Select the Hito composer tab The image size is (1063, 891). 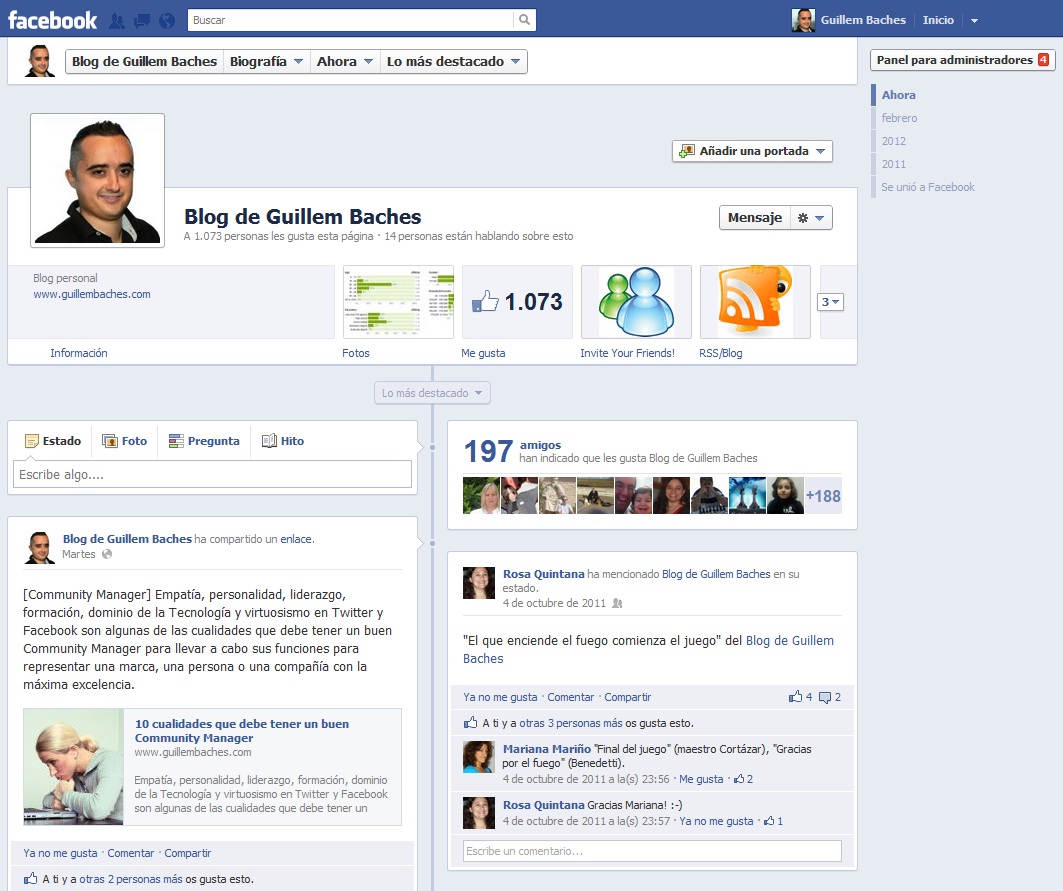tap(283, 441)
